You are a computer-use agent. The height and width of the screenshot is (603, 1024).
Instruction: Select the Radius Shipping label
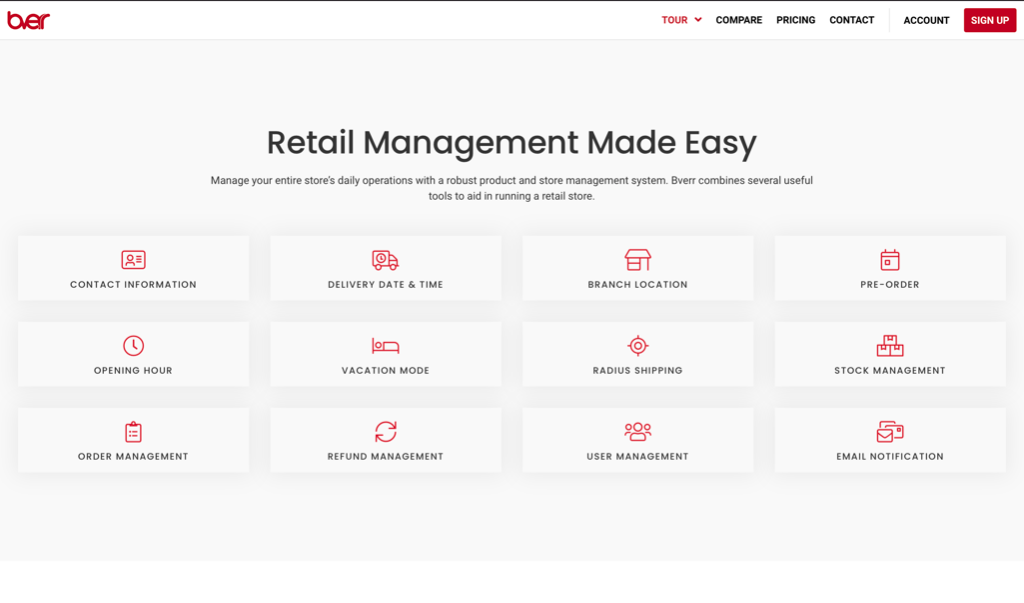637,370
